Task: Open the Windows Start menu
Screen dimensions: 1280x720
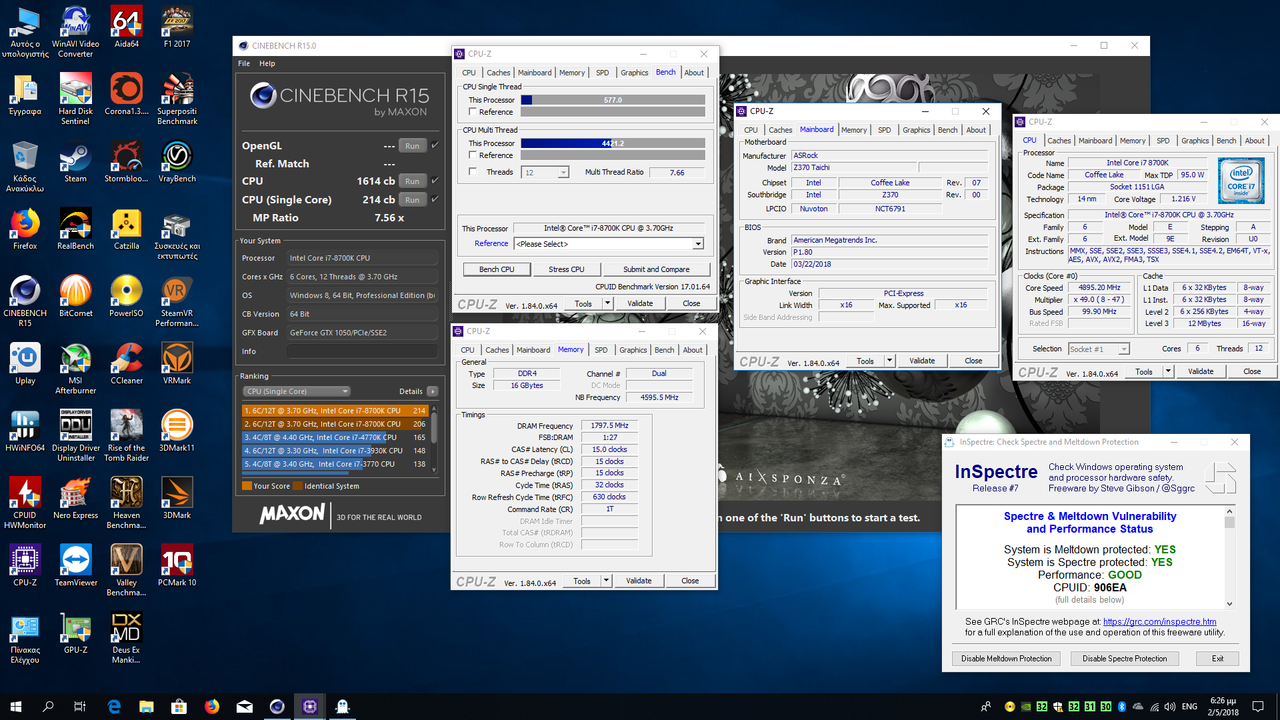Action: pyautogui.click(x=16, y=706)
